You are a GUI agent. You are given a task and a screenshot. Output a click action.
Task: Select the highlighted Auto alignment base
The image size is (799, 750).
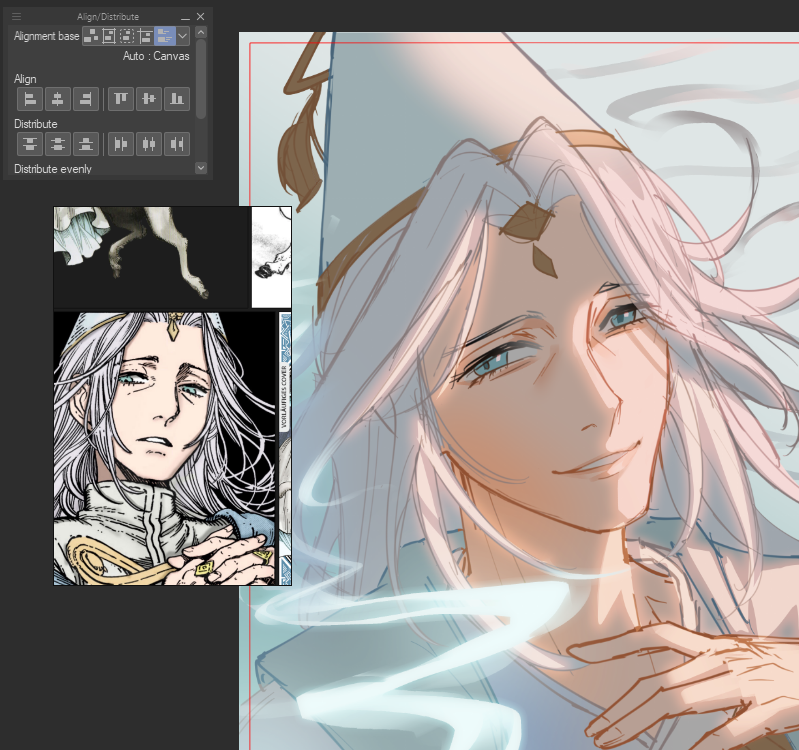(x=165, y=36)
